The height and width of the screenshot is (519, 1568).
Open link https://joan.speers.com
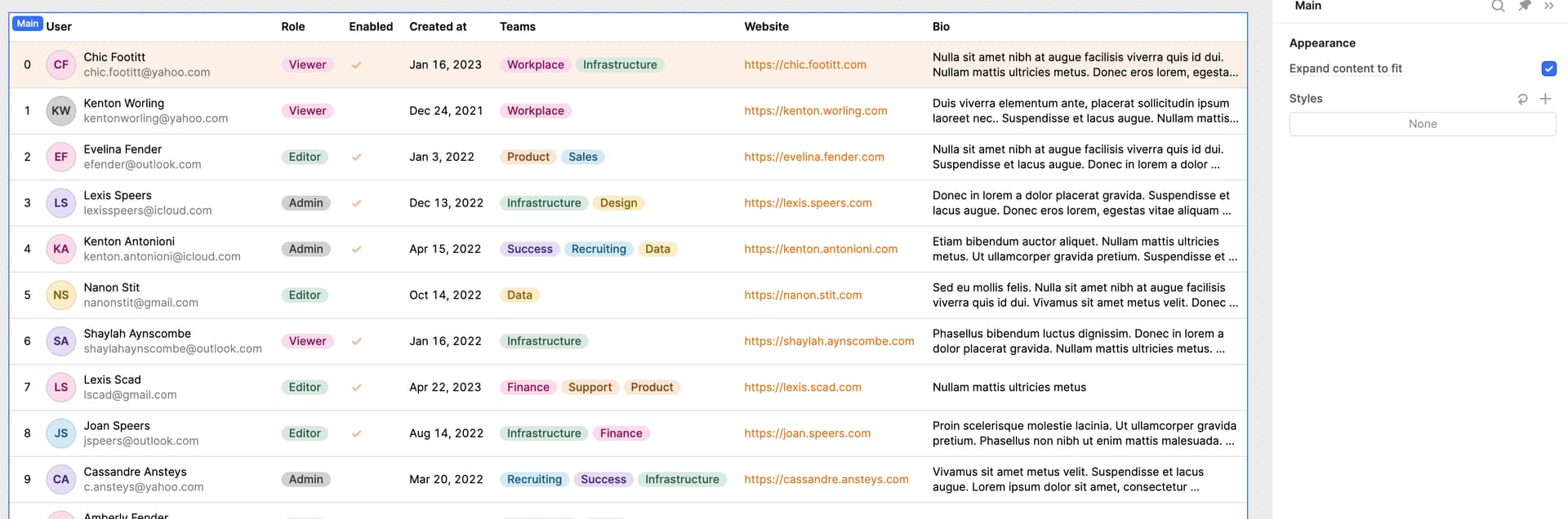807,433
